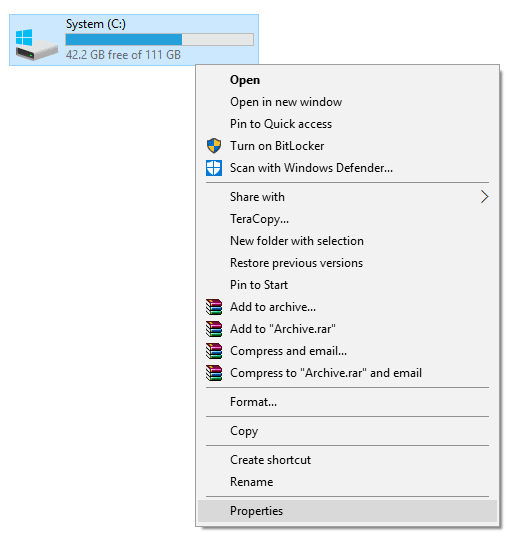Viewport: 520px width, 550px height.
Task: Click the Windows Defender shield icon
Action: coord(214,168)
